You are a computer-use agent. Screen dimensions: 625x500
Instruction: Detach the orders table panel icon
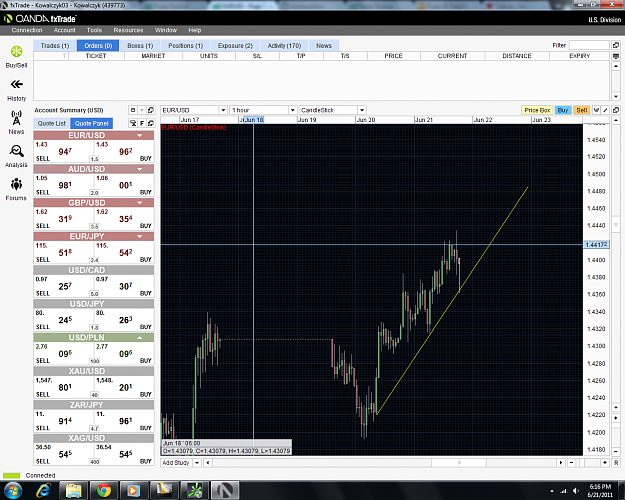click(616, 45)
